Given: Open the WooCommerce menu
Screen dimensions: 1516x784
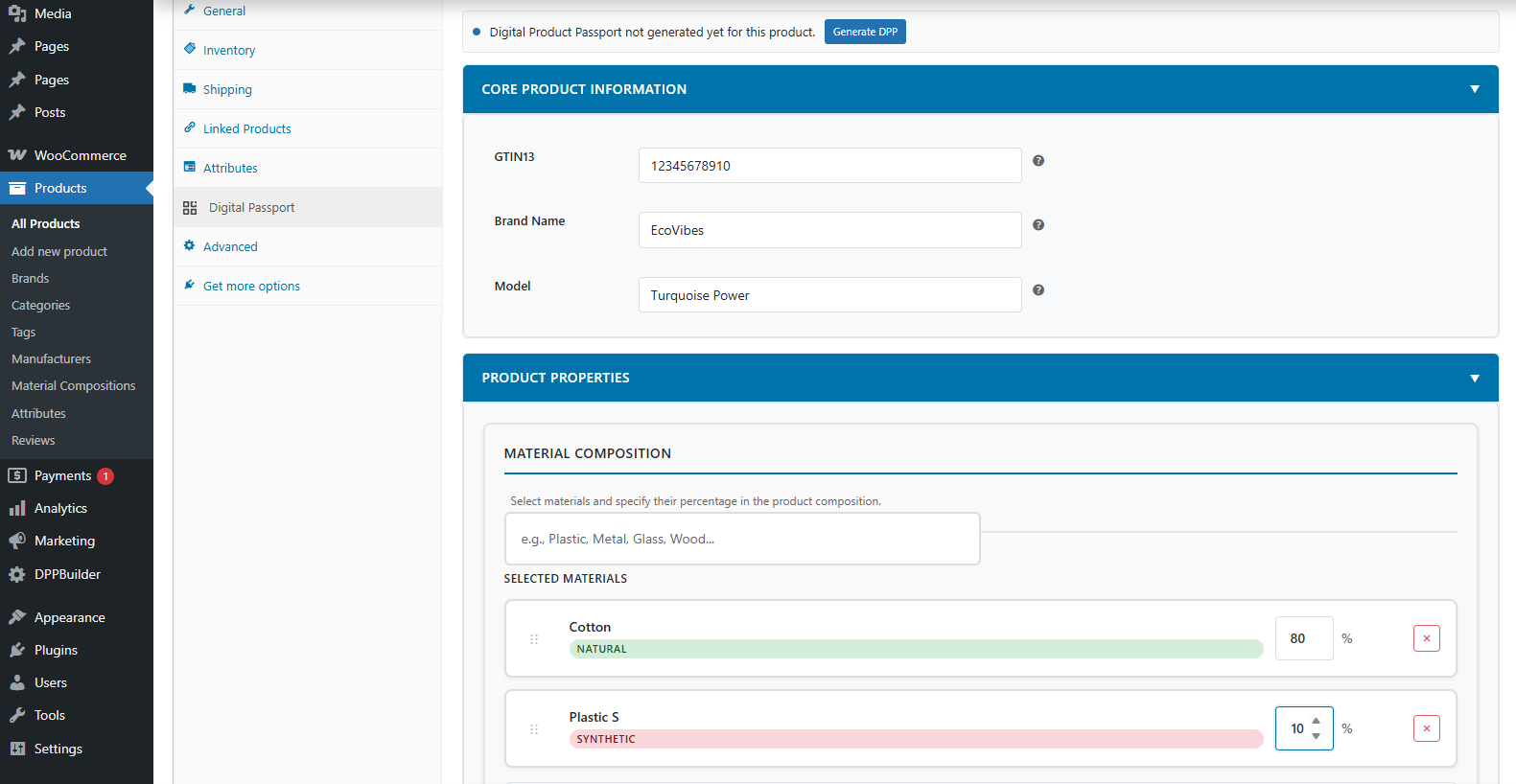Looking at the screenshot, I should 80,155.
